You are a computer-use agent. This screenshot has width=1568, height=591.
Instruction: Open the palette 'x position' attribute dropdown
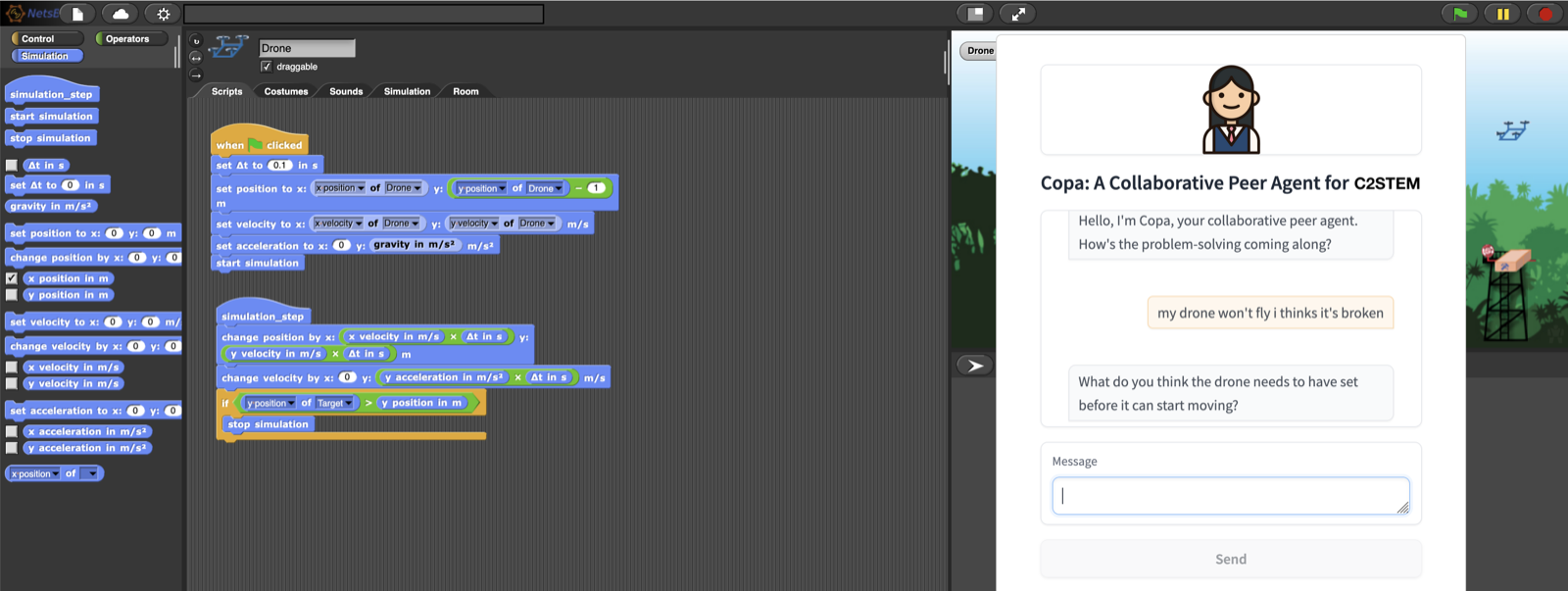[35, 473]
